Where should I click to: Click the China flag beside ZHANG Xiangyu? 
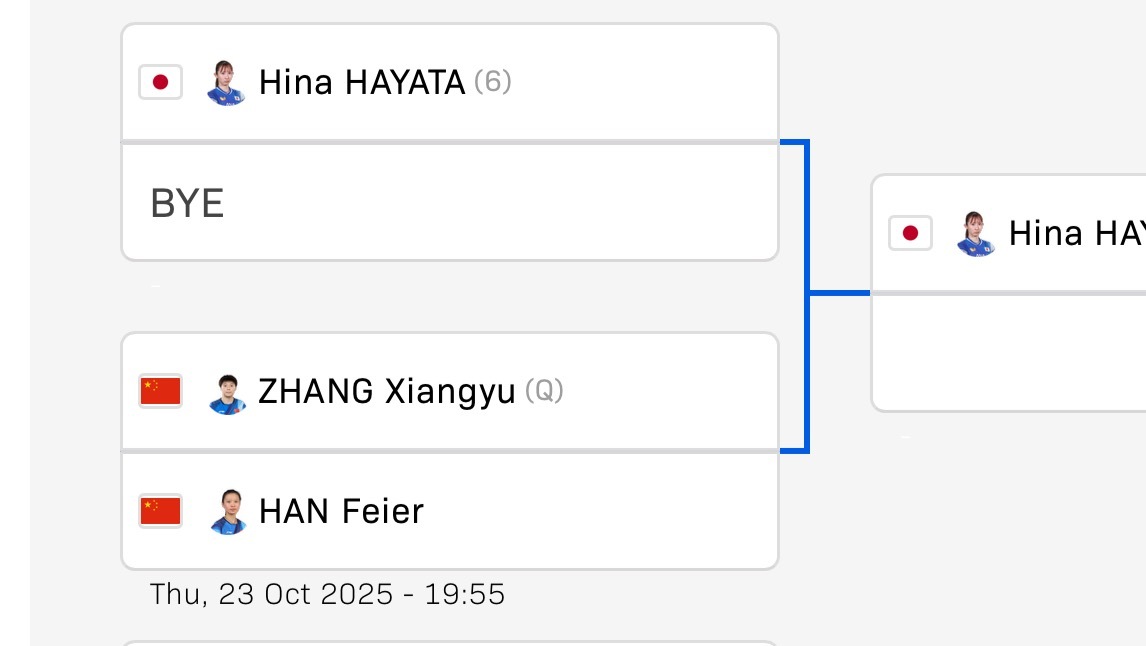160,391
